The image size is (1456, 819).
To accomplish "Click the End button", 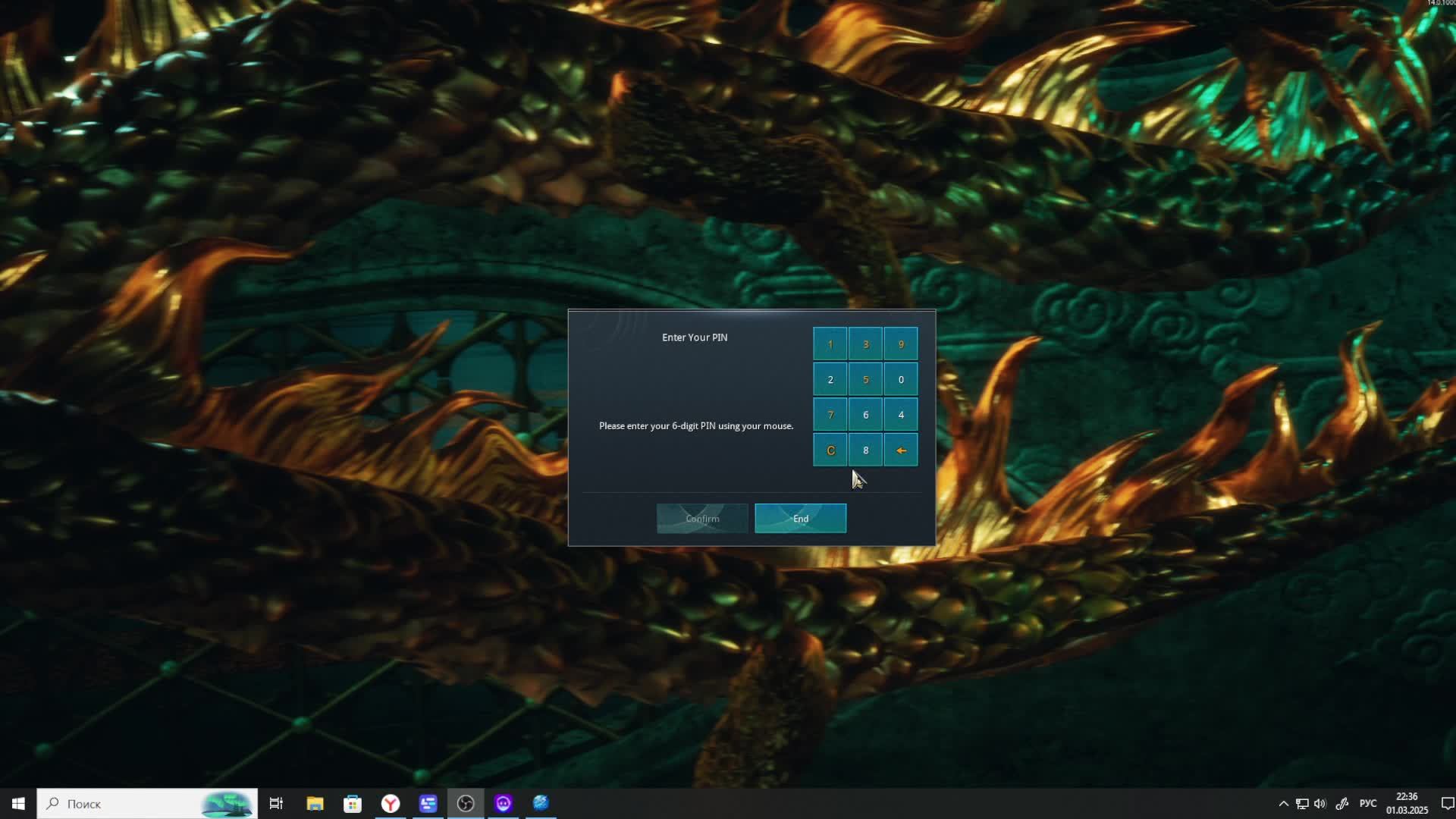I will [x=800, y=519].
